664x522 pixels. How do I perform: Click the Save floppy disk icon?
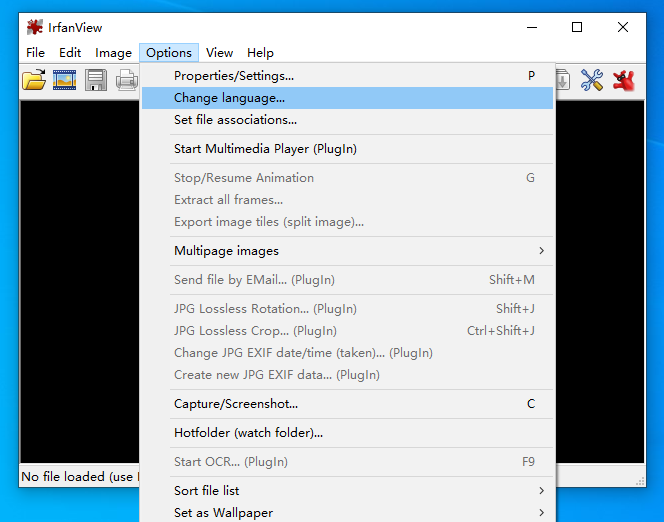pyautogui.click(x=96, y=81)
